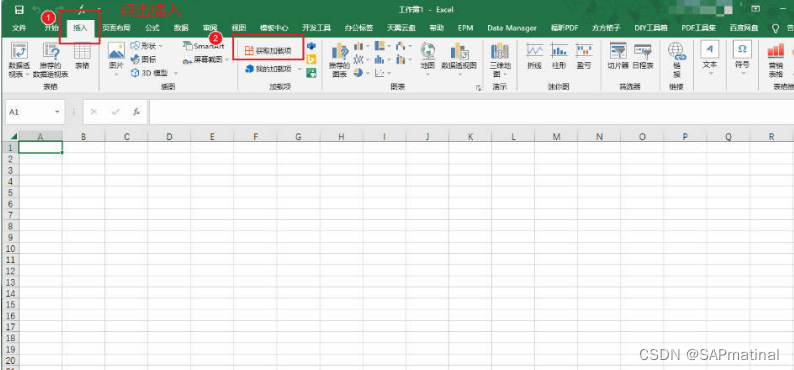The image size is (794, 370).
Task: Open Ribbon Display Options in title bar
Action: tap(756, 9)
